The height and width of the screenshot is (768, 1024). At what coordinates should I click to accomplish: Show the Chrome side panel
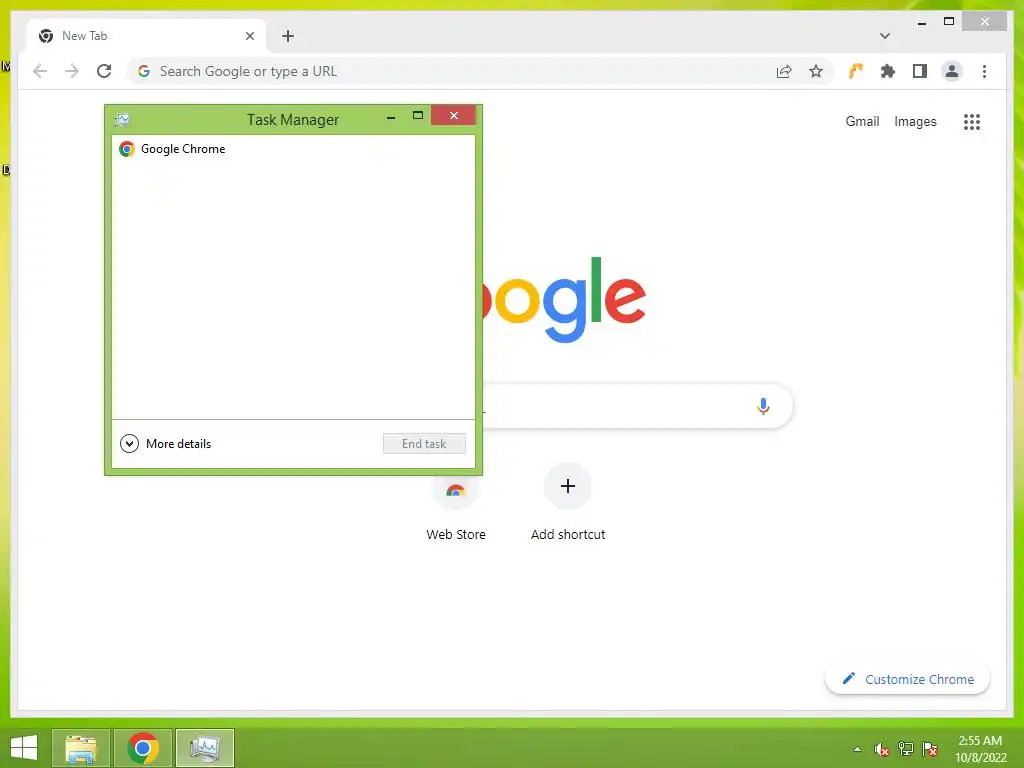pos(920,71)
